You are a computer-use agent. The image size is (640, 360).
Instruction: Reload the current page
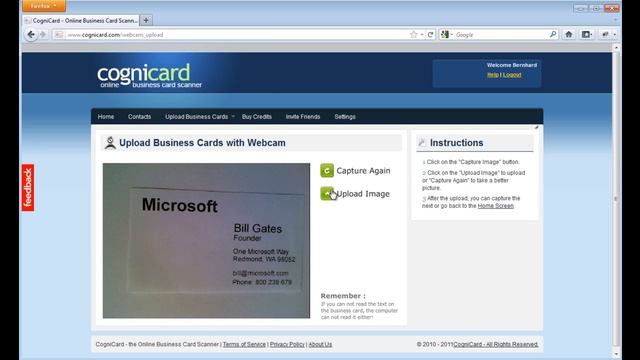pos(430,35)
